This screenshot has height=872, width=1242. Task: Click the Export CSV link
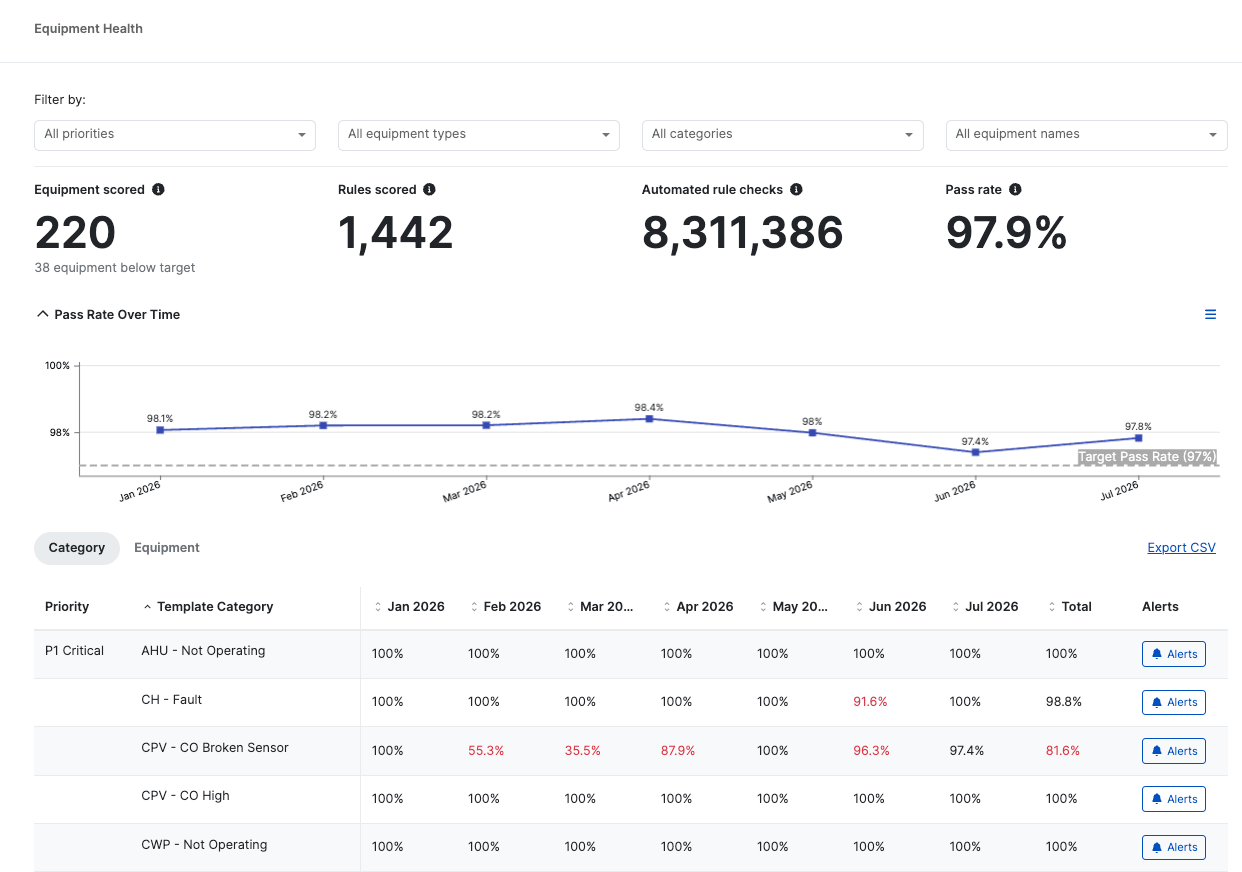[x=1181, y=548]
